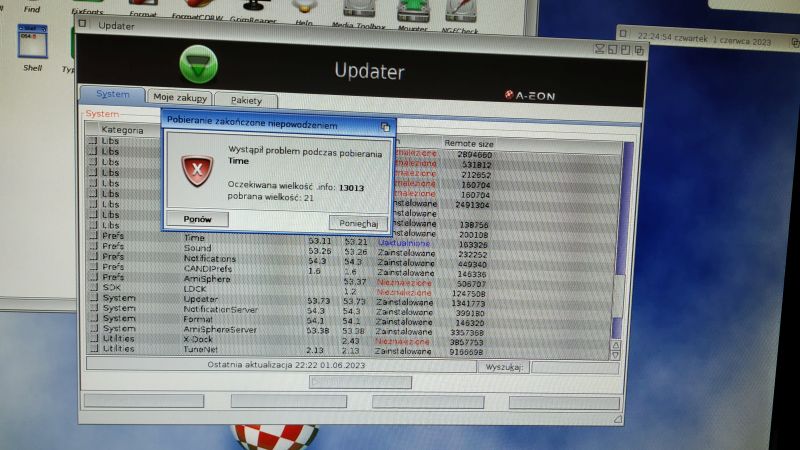Tick the checkbox for Prefs AmiSphere
Screen dimensions: 800x450
[93, 277]
